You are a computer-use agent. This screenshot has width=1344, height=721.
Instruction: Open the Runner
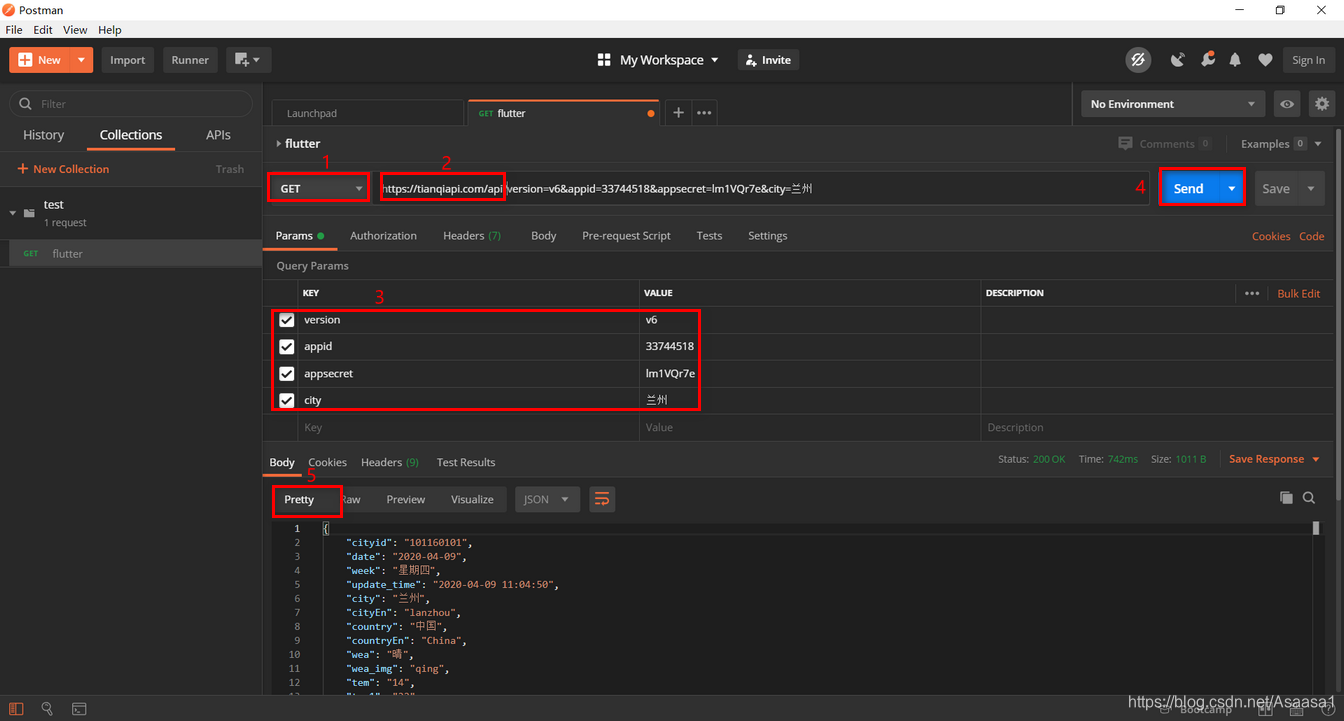pyautogui.click(x=190, y=60)
